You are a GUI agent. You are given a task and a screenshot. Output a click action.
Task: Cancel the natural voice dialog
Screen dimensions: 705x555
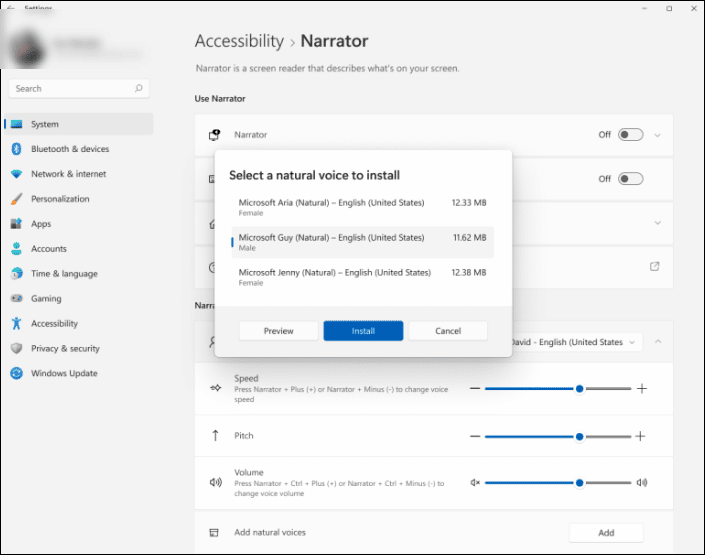point(448,331)
